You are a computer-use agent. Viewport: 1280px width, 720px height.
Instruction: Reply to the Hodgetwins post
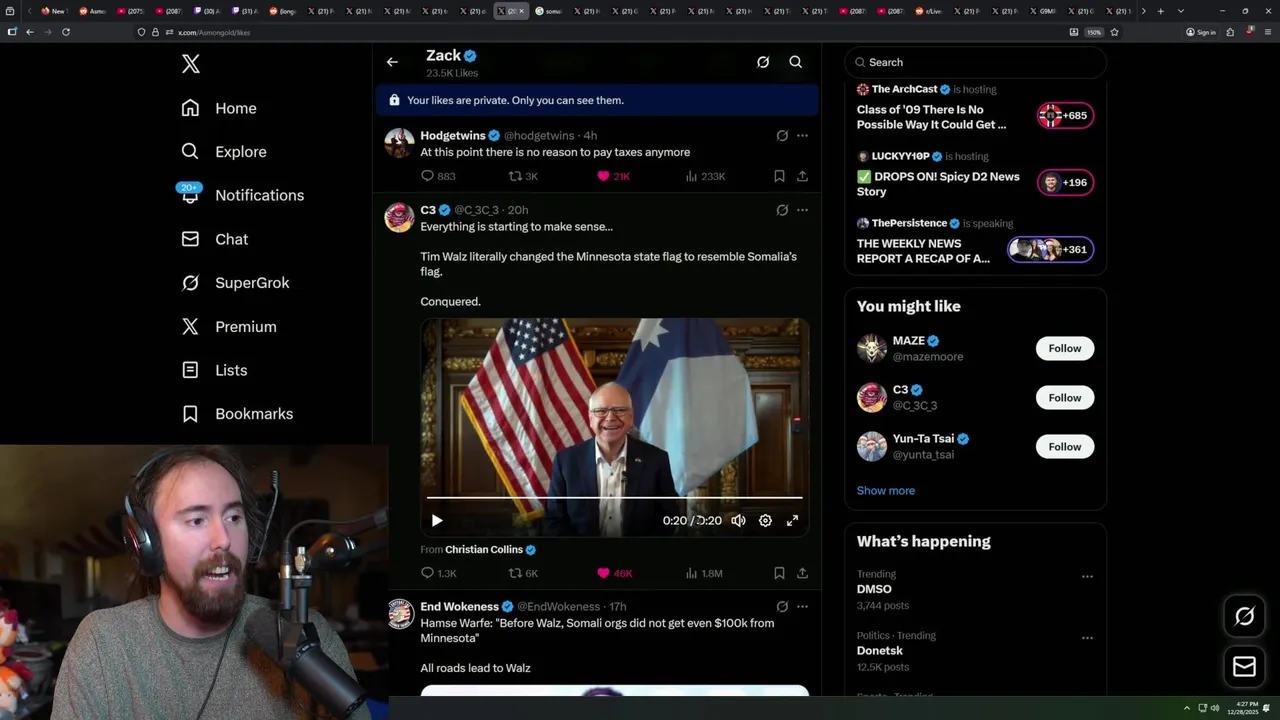pyautogui.click(x=438, y=176)
